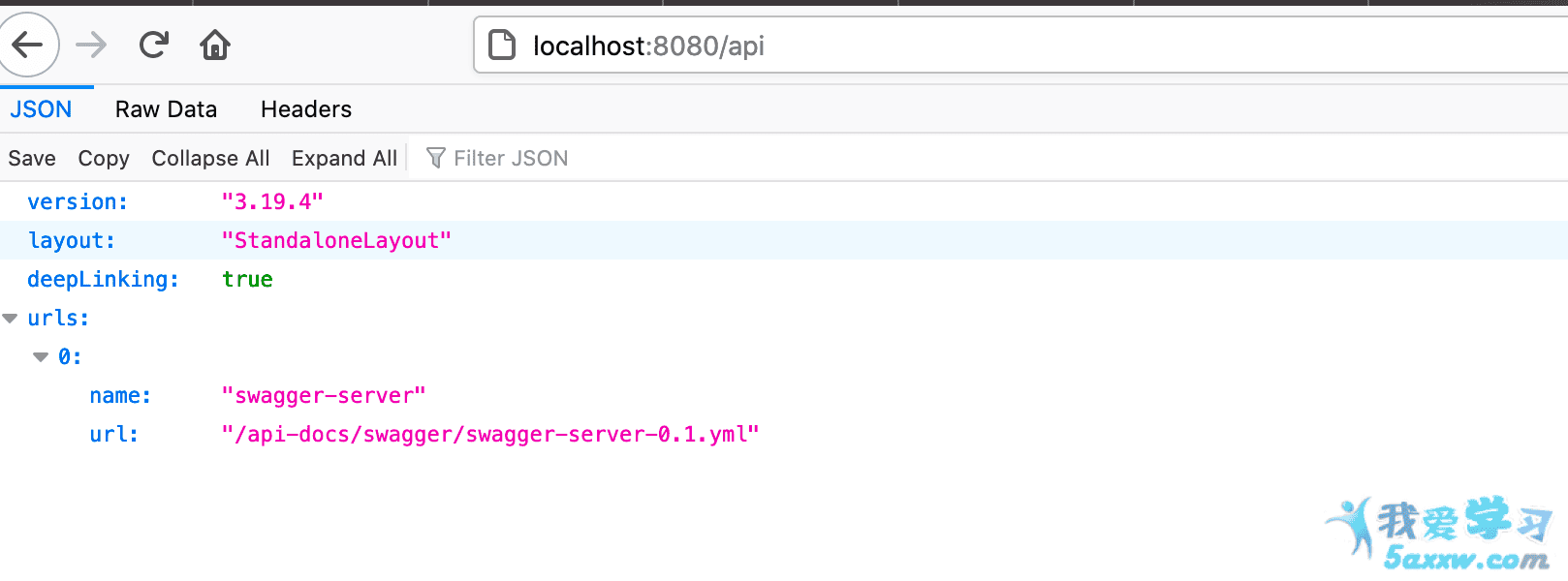Select the deepLinking key
This screenshot has width=1568, height=581.
click(104, 279)
